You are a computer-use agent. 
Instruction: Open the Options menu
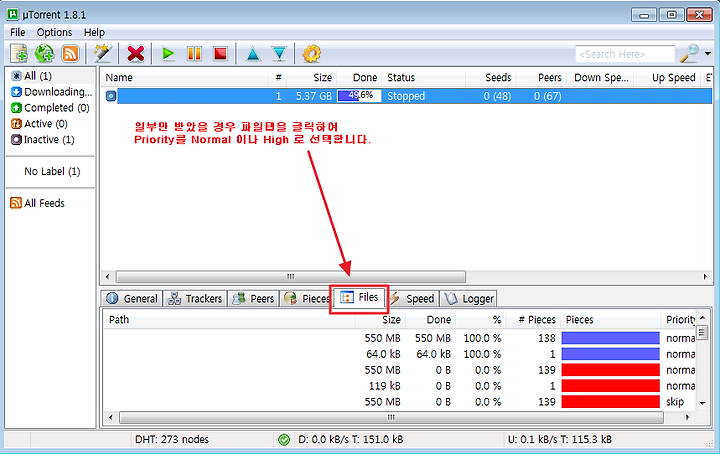coord(54,33)
